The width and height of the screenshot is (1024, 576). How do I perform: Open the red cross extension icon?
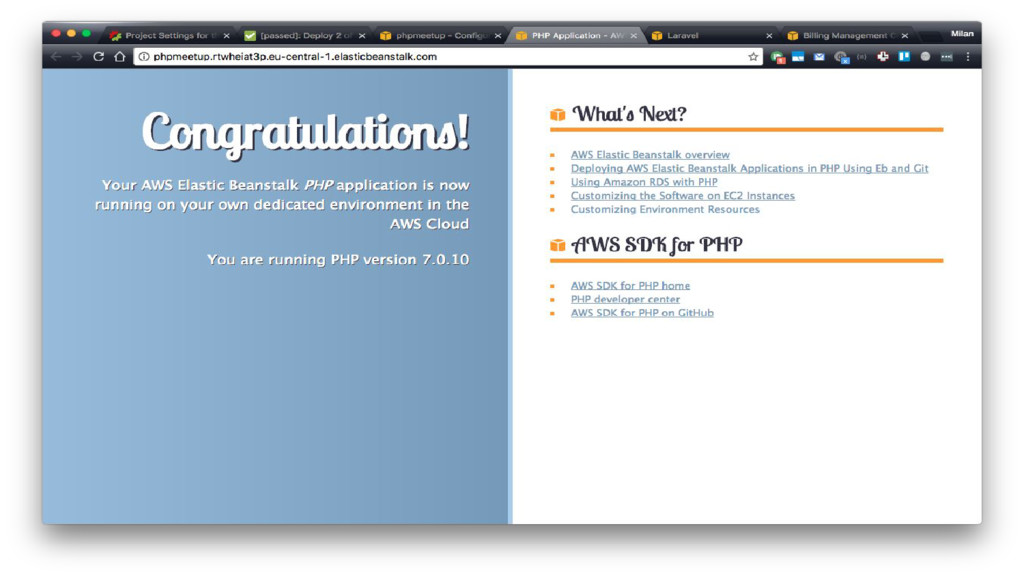883,57
